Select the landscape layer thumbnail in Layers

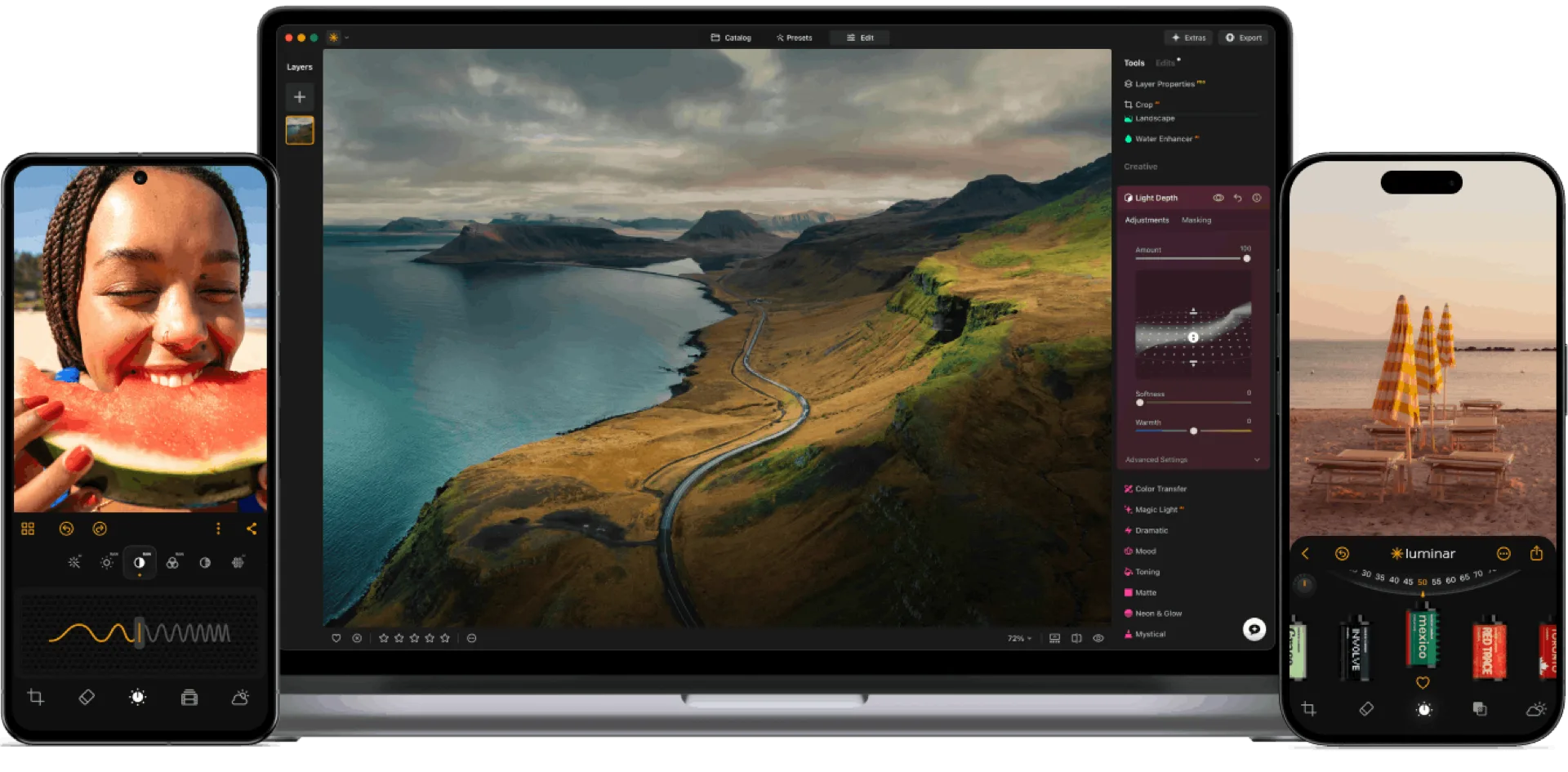[x=300, y=130]
